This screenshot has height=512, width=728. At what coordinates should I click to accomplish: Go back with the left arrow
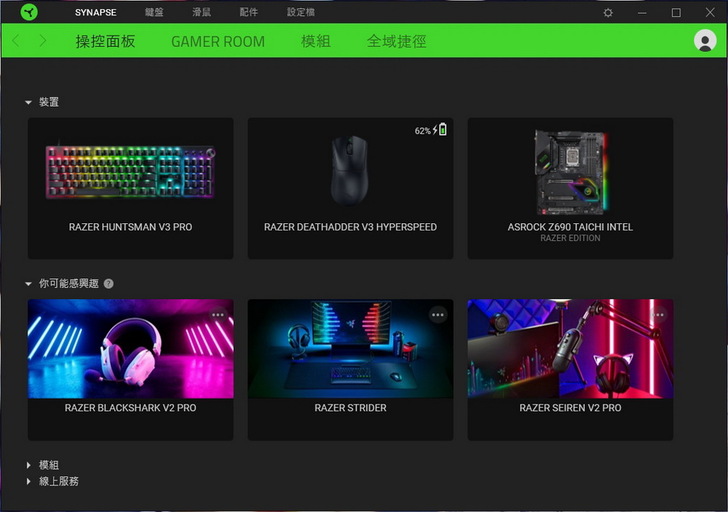pos(16,41)
